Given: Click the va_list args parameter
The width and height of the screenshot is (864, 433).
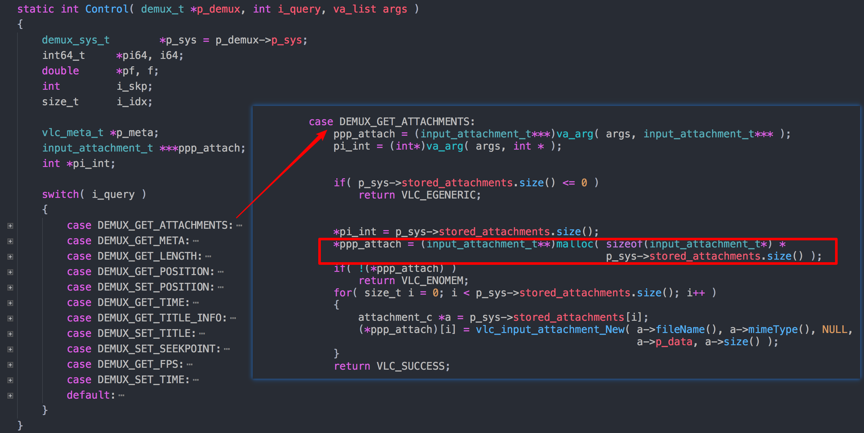Looking at the screenshot, I should tap(370, 9).
